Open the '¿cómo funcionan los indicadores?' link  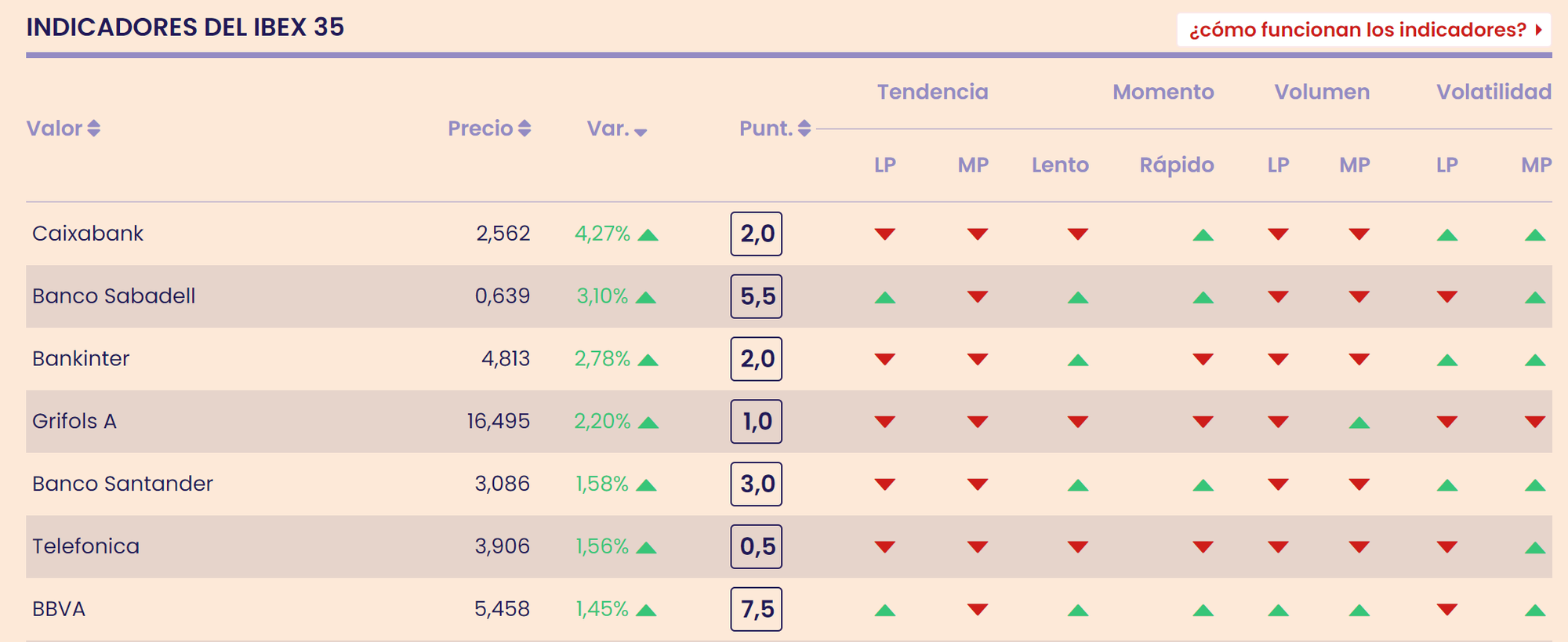click(x=1364, y=30)
